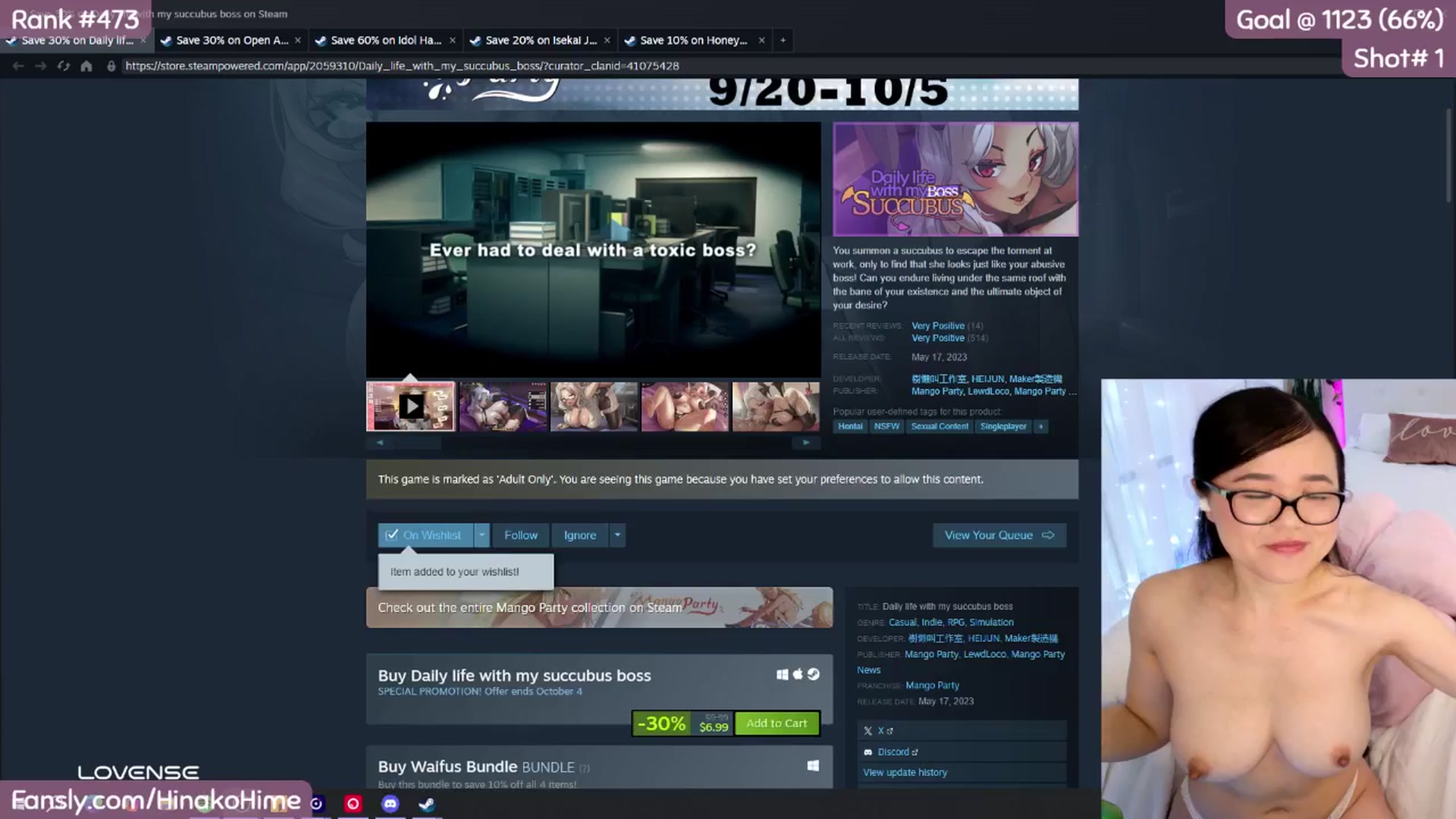
Task: Click the Follow button
Action: 521,535
